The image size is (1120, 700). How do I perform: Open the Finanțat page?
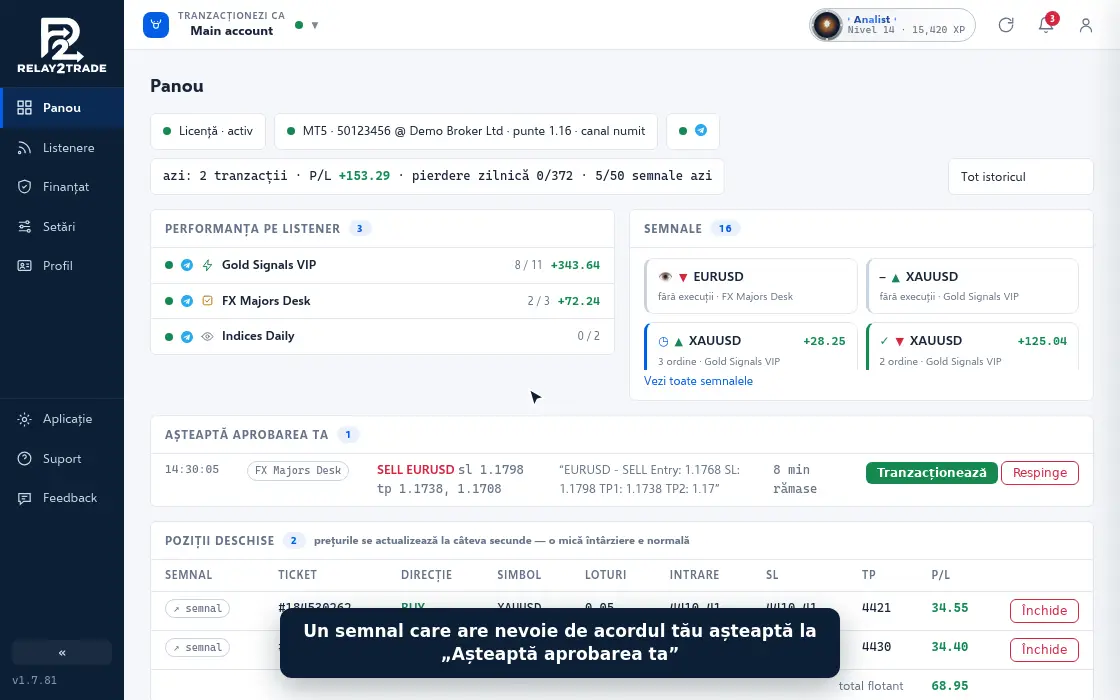62,187
